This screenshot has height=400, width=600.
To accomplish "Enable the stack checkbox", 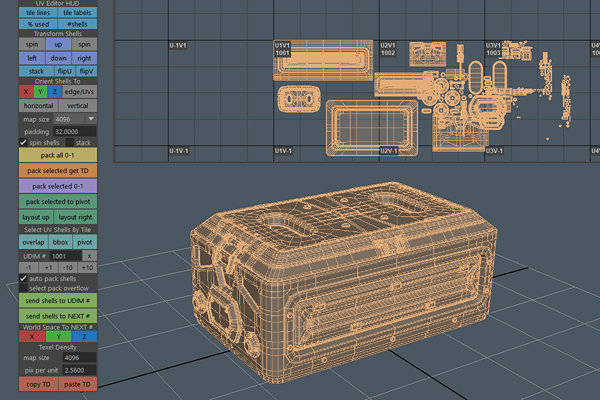I will point(72,143).
